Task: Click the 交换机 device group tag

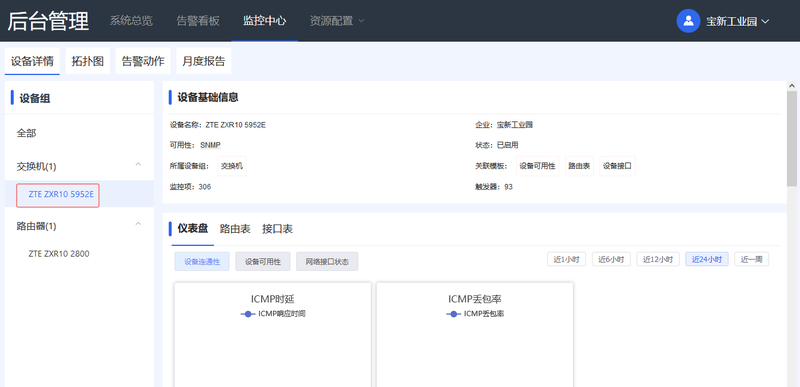Action: pyautogui.click(x=232, y=166)
